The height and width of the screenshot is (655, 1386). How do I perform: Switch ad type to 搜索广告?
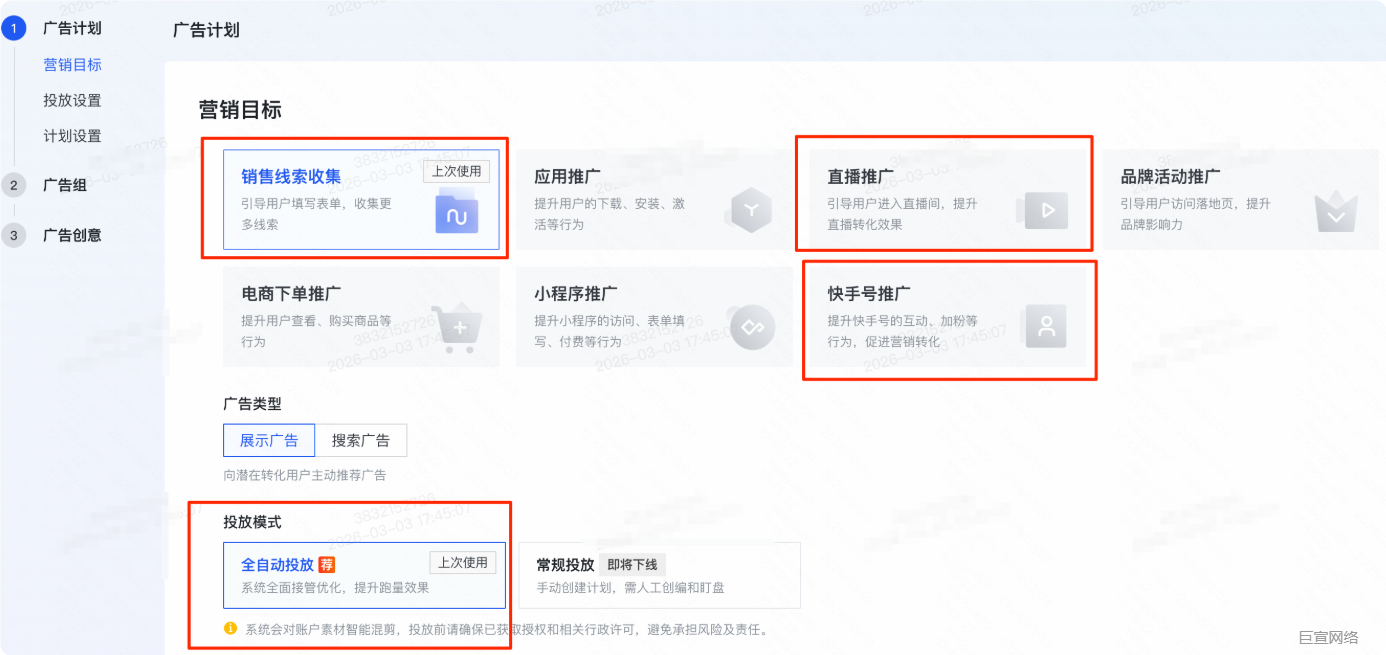(x=361, y=440)
